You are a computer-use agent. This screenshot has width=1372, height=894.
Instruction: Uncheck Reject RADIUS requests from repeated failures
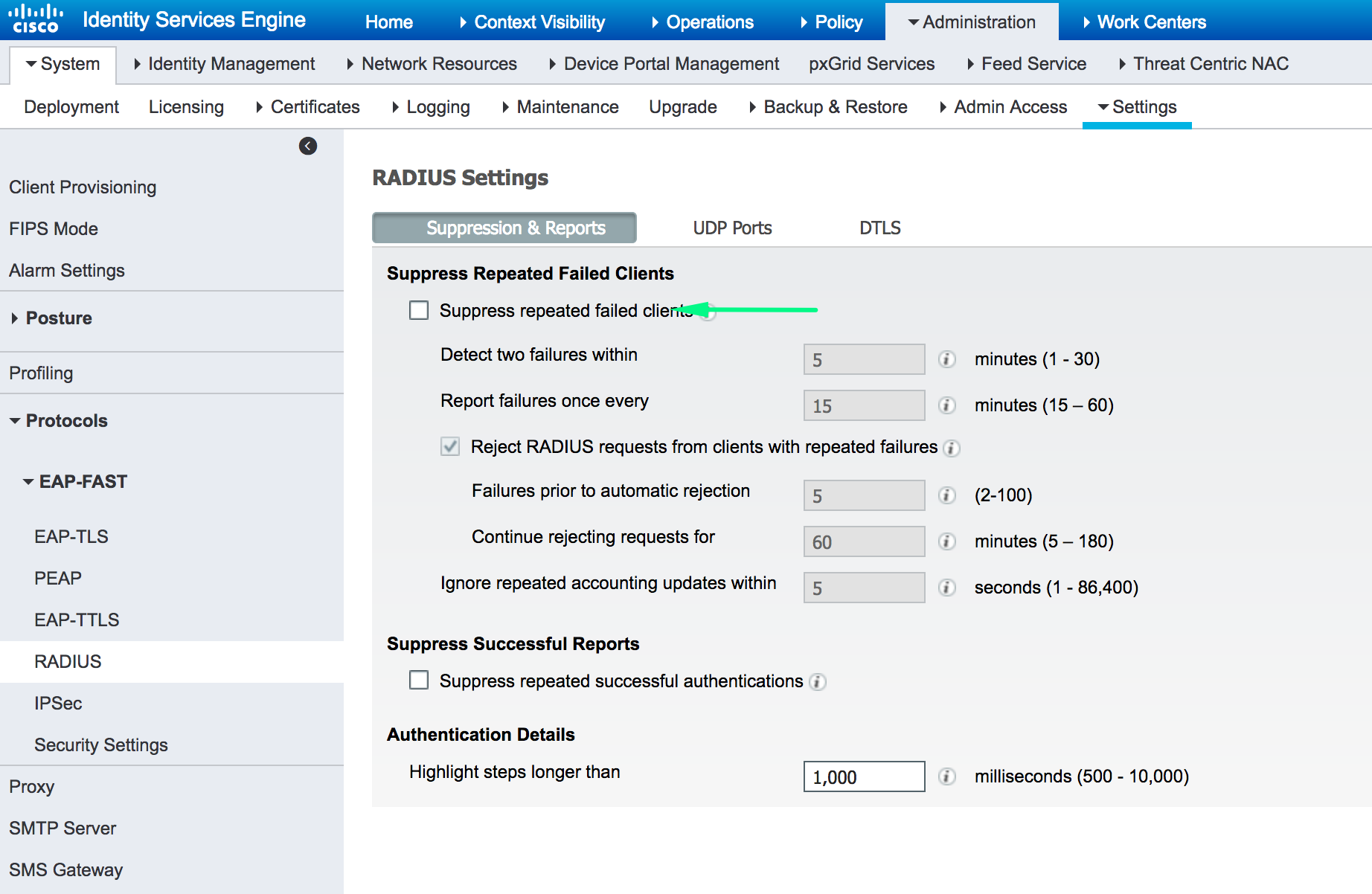[x=450, y=446]
